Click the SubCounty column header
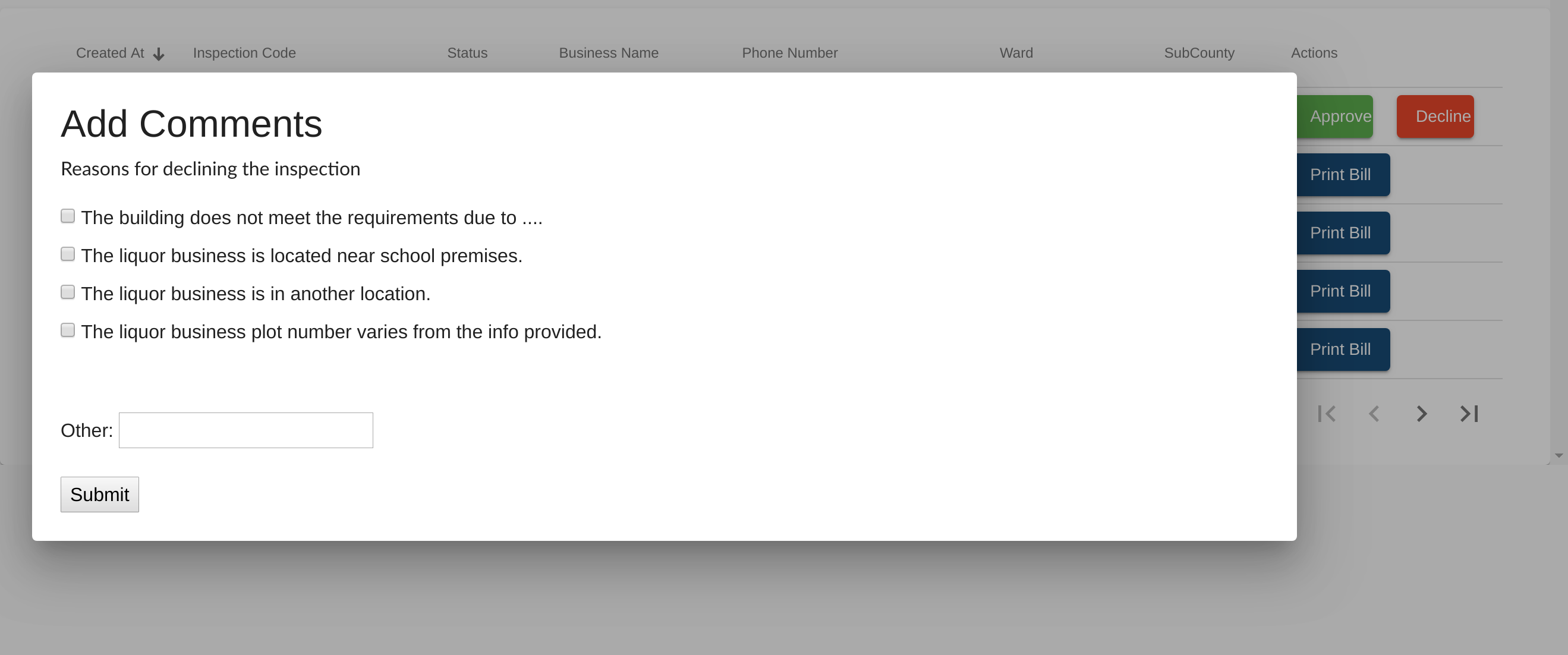Image resolution: width=1568 pixels, height=655 pixels. 1198,53
